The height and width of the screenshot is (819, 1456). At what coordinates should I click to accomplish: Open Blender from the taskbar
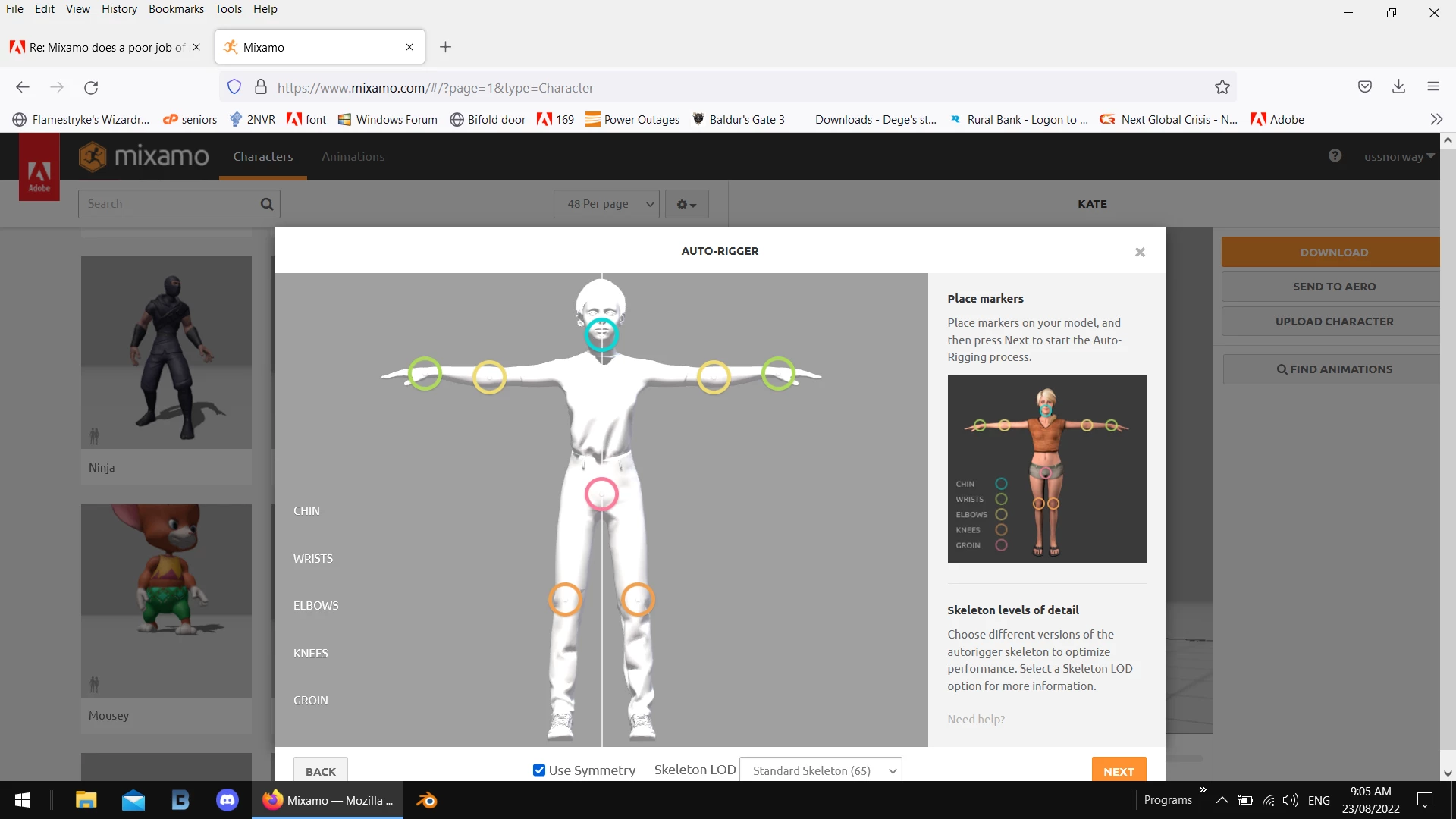427,800
